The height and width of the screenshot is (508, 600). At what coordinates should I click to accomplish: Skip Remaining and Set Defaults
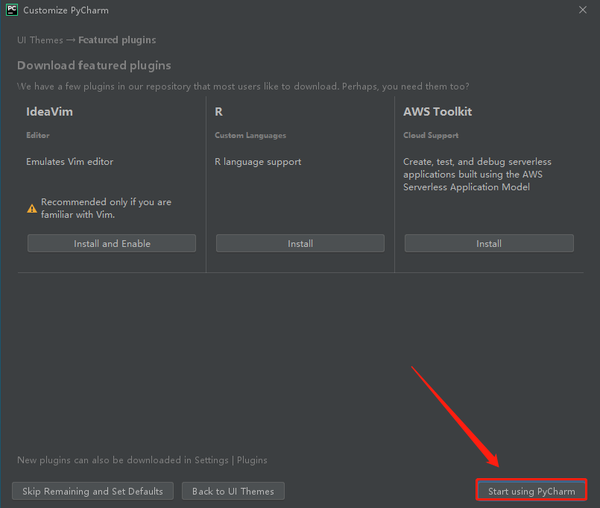tap(93, 491)
